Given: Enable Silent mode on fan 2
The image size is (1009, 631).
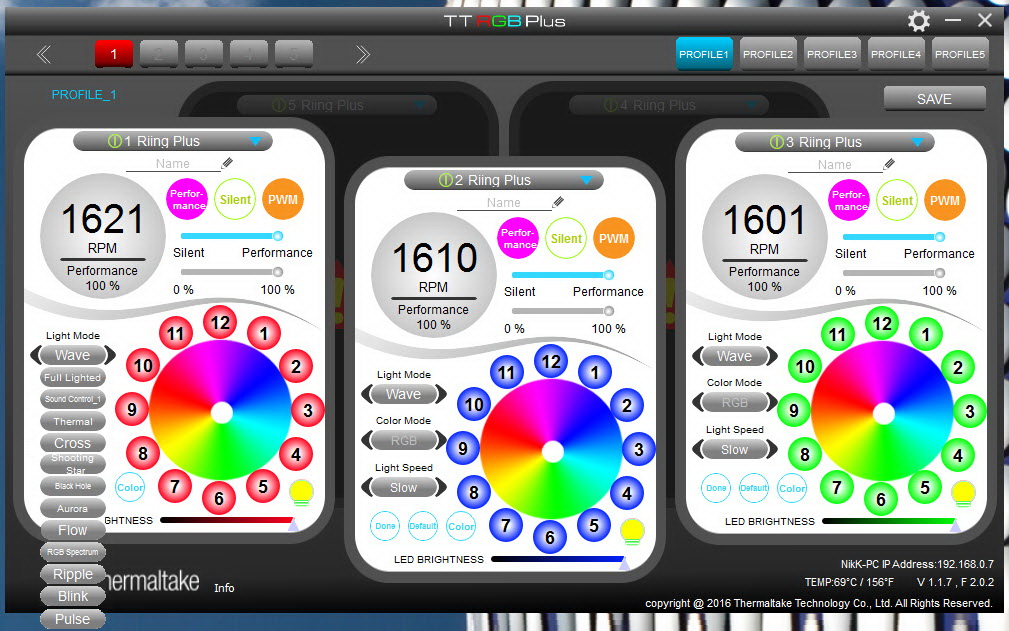Looking at the screenshot, I should (x=566, y=238).
